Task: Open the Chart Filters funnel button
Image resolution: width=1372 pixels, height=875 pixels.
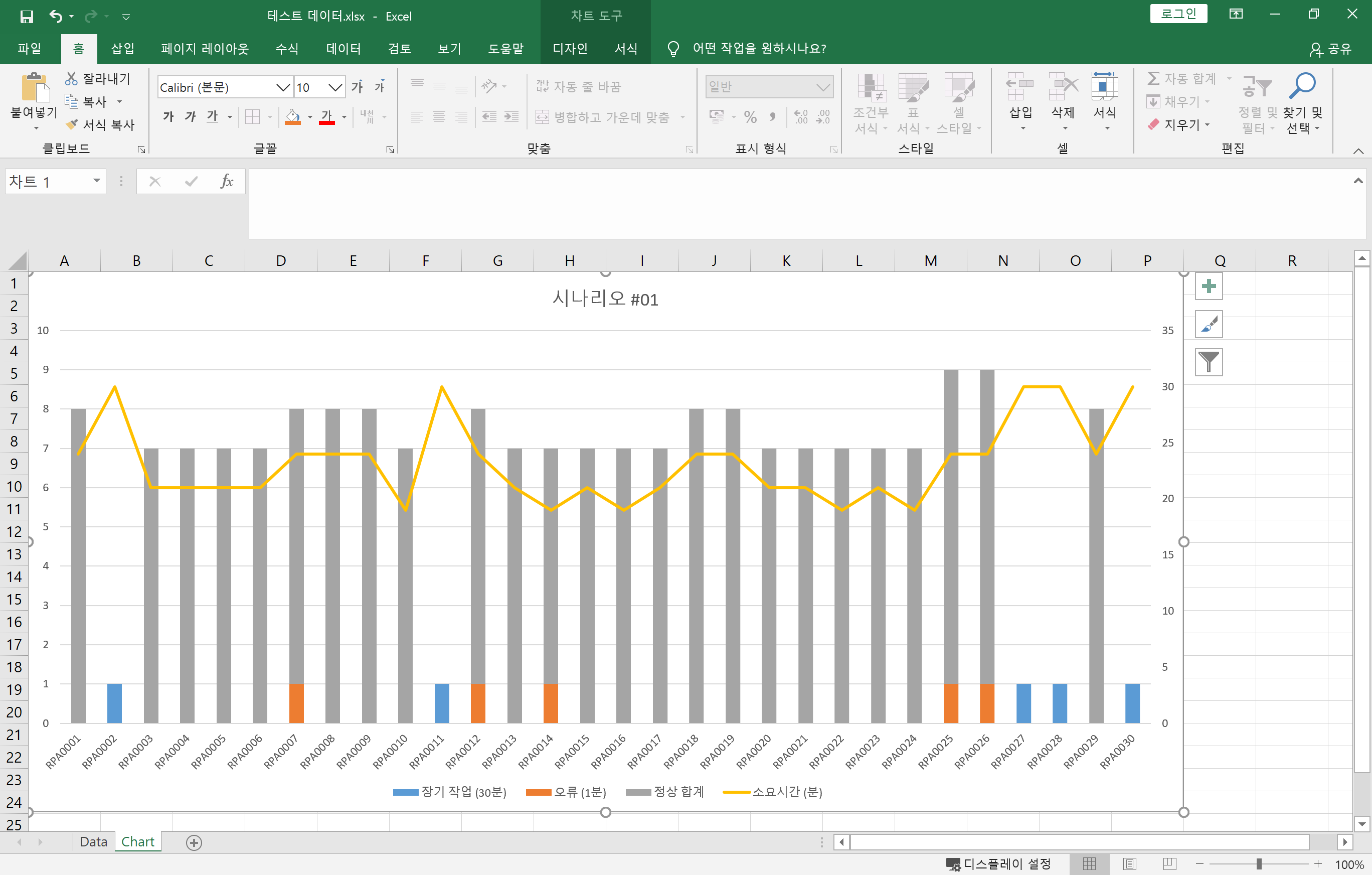Action: 1209,362
